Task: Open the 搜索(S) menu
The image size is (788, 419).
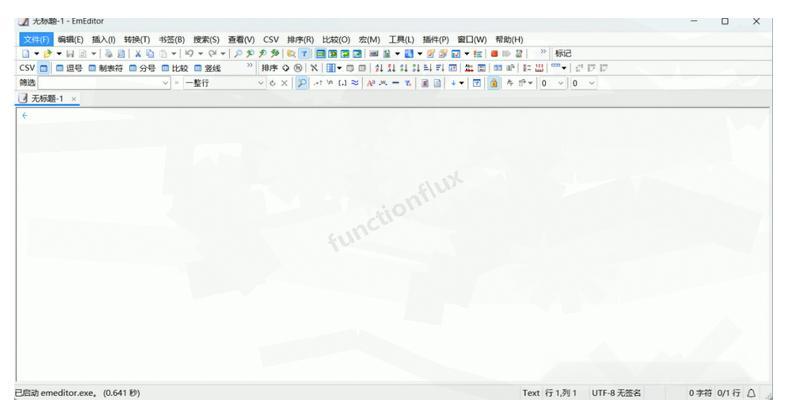Action: point(206,39)
